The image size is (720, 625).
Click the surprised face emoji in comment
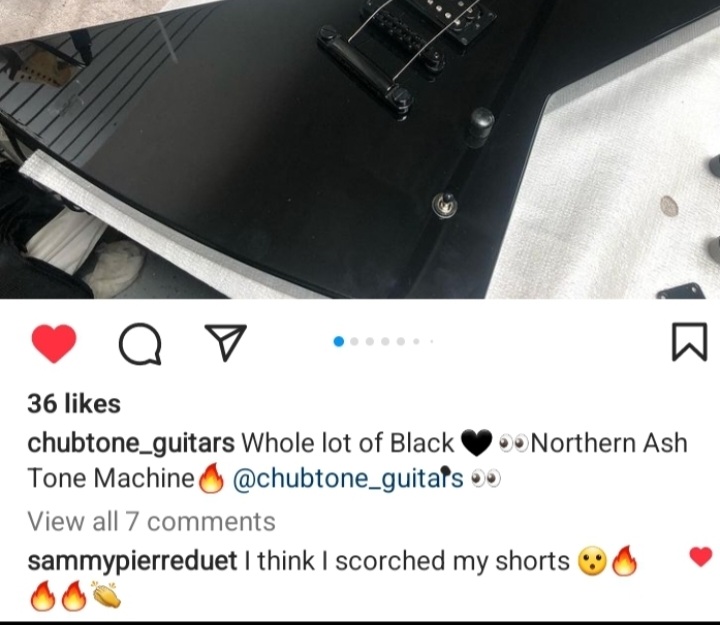click(x=593, y=561)
